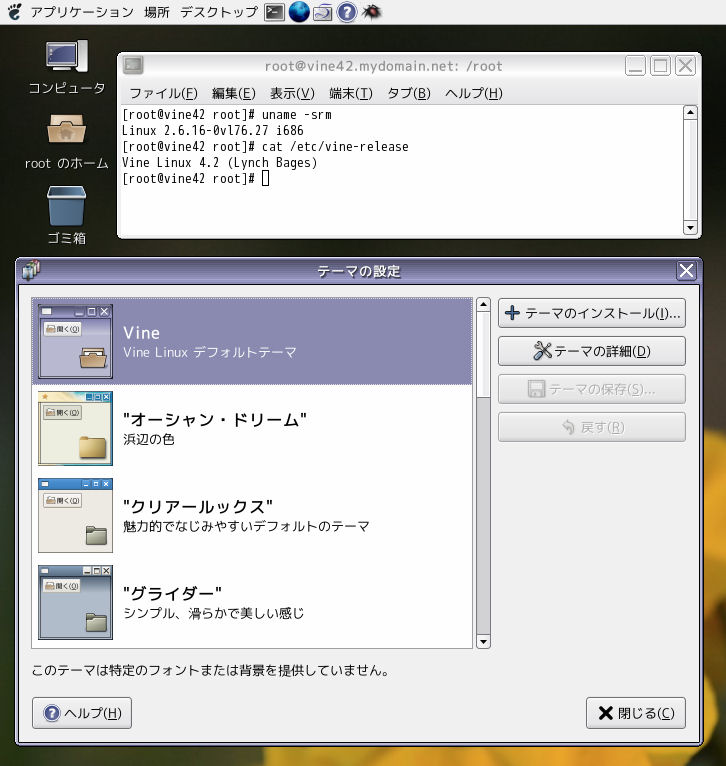Open 編集(E) menu in terminal

pyautogui.click(x=234, y=93)
